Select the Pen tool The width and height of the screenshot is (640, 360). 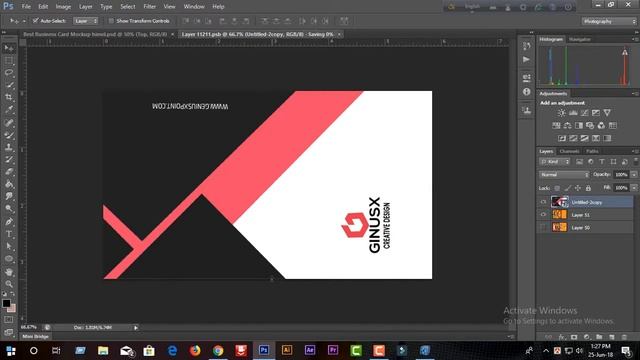9,222
